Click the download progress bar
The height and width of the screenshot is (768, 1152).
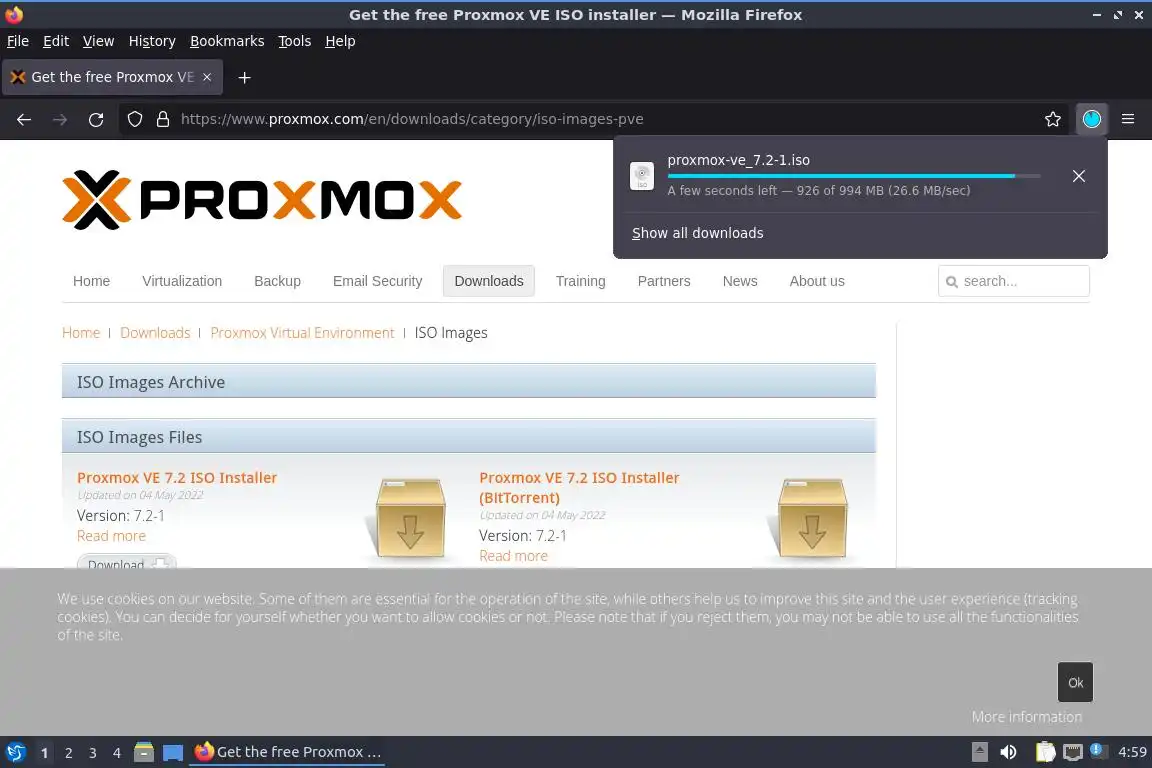(x=854, y=176)
